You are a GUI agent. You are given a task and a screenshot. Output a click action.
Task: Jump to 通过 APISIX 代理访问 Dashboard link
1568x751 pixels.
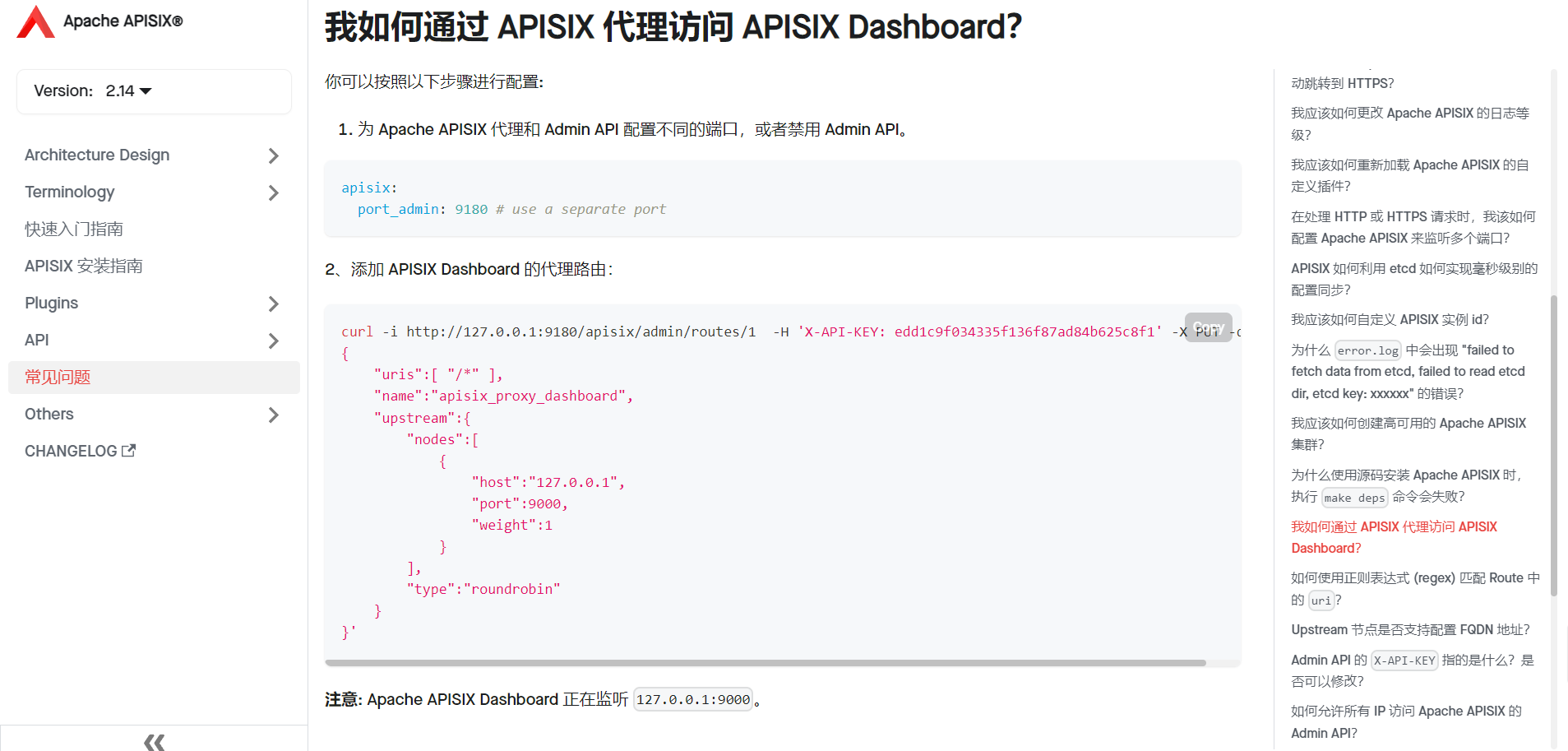(x=1394, y=537)
